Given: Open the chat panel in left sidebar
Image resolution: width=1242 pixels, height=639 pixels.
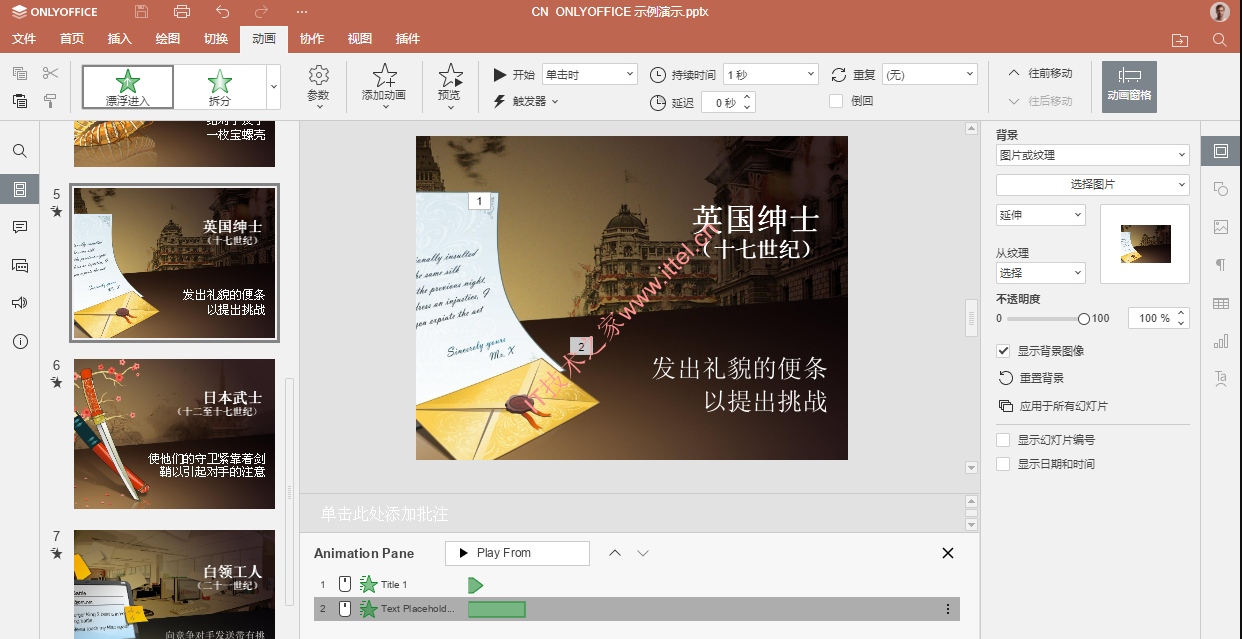Looking at the screenshot, I should pos(20,265).
